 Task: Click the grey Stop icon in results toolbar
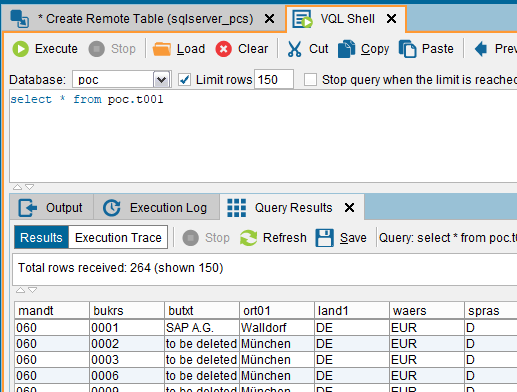[191, 238]
